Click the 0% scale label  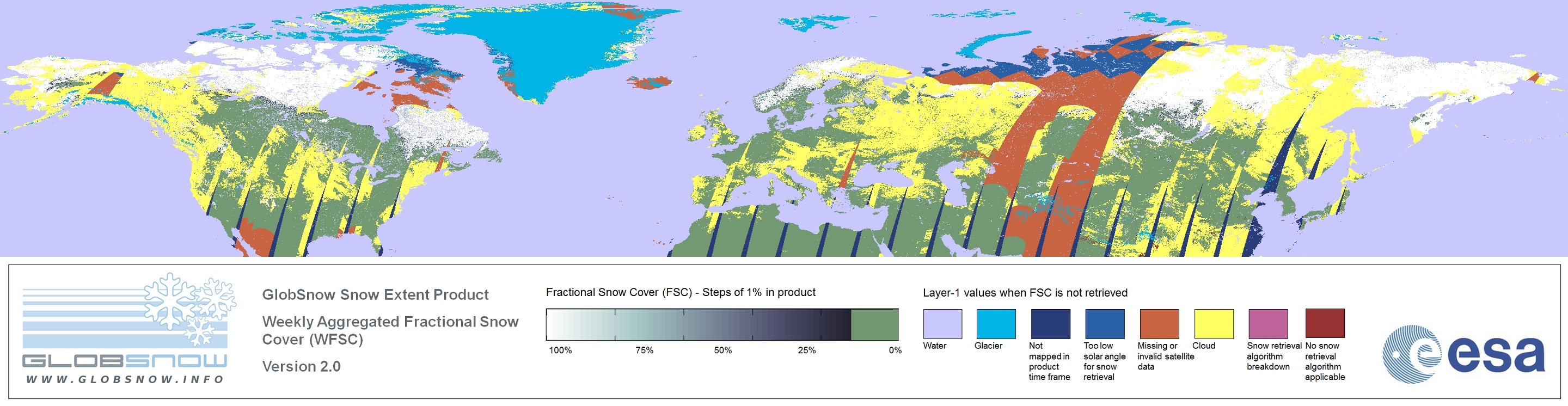click(895, 350)
